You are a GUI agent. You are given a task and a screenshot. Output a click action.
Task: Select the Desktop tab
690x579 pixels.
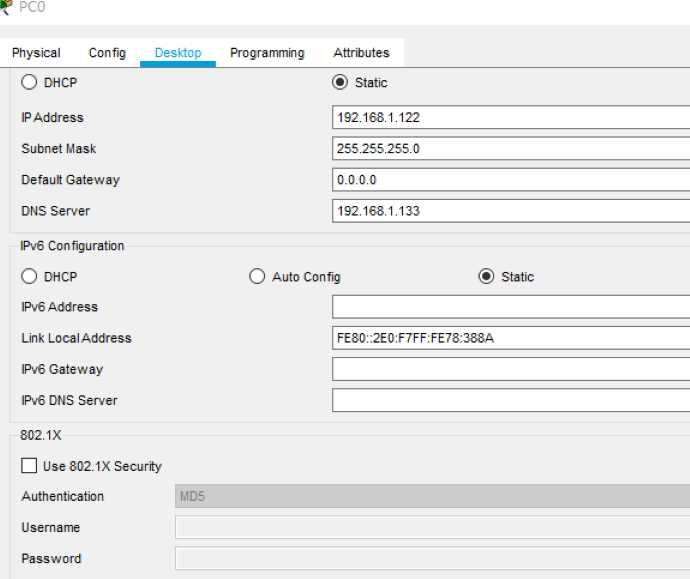click(178, 53)
